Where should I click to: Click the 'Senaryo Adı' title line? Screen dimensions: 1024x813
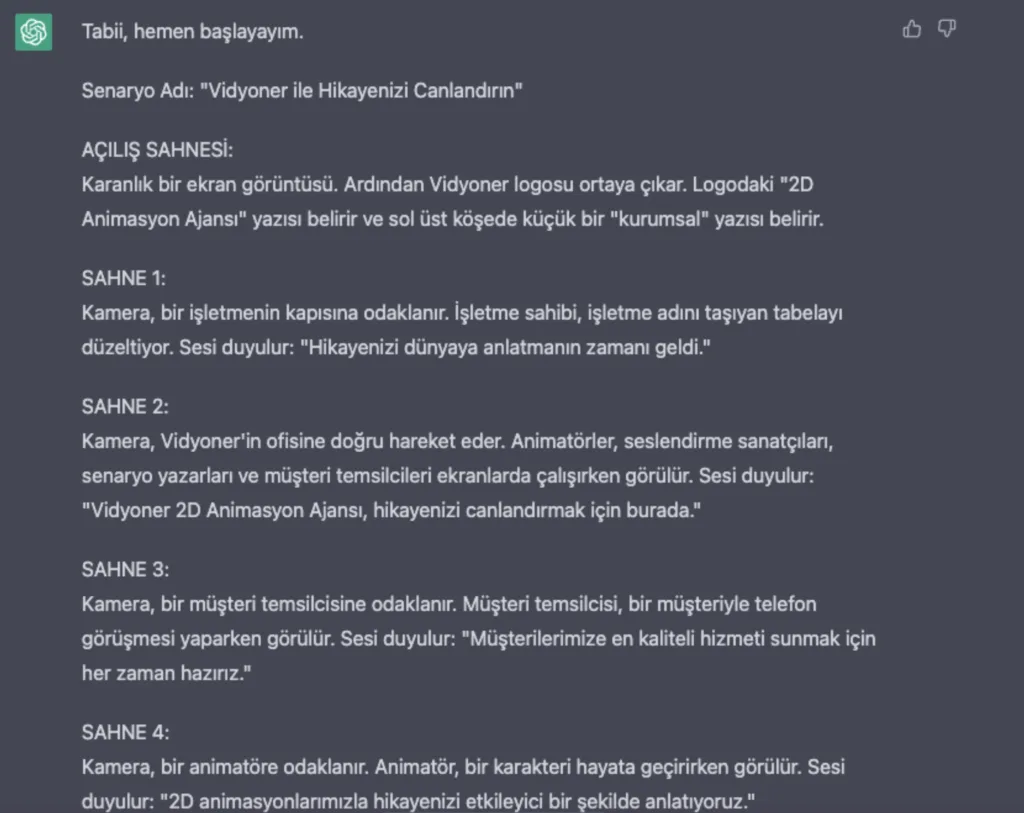(x=302, y=90)
